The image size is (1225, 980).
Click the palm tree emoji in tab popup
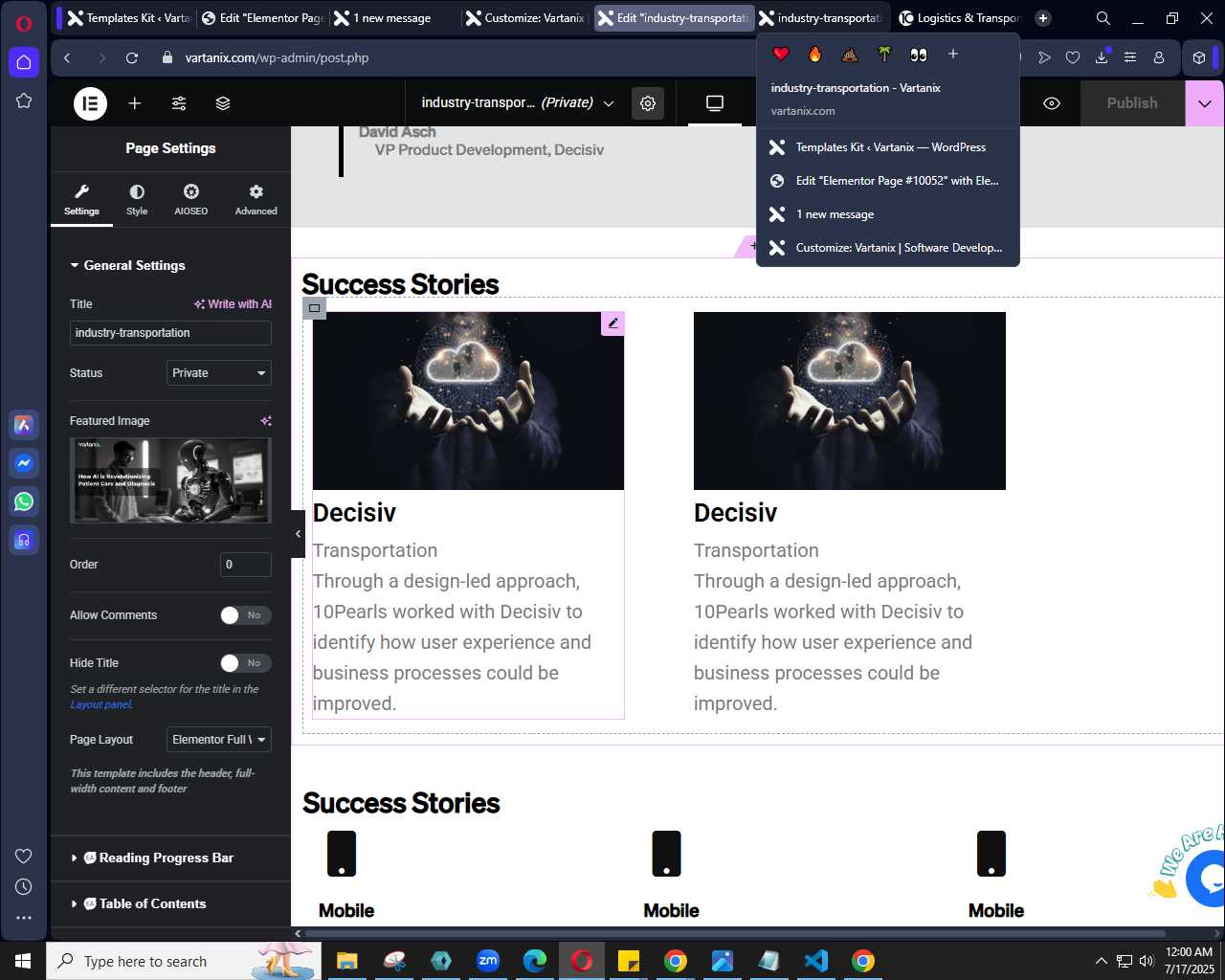pyautogui.click(x=884, y=55)
